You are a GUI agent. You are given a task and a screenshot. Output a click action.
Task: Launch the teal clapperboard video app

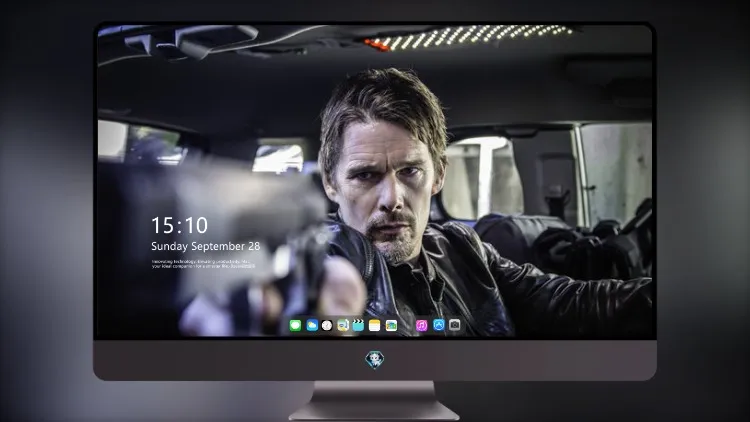pos(358,325)
